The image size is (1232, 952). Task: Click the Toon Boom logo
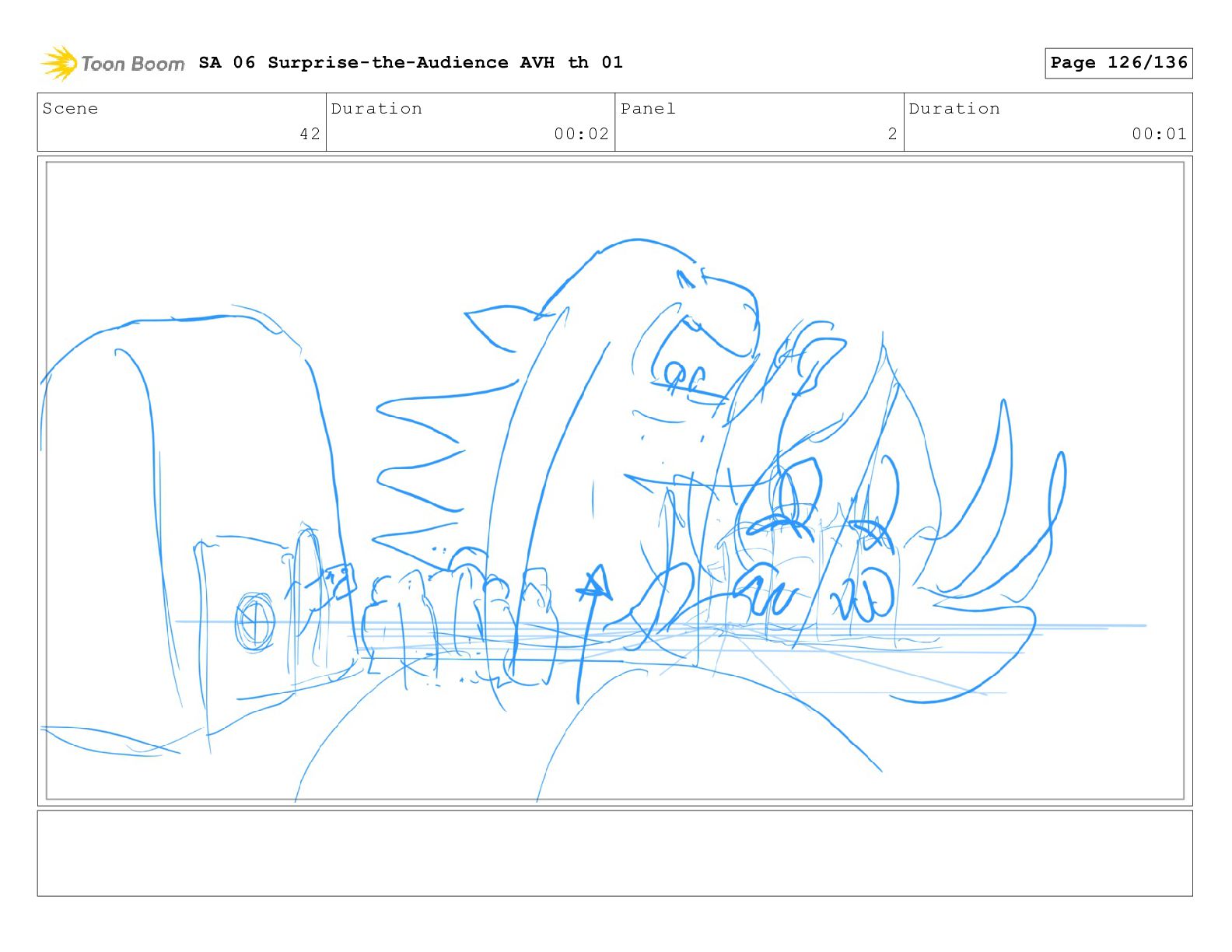coord(113,63)
